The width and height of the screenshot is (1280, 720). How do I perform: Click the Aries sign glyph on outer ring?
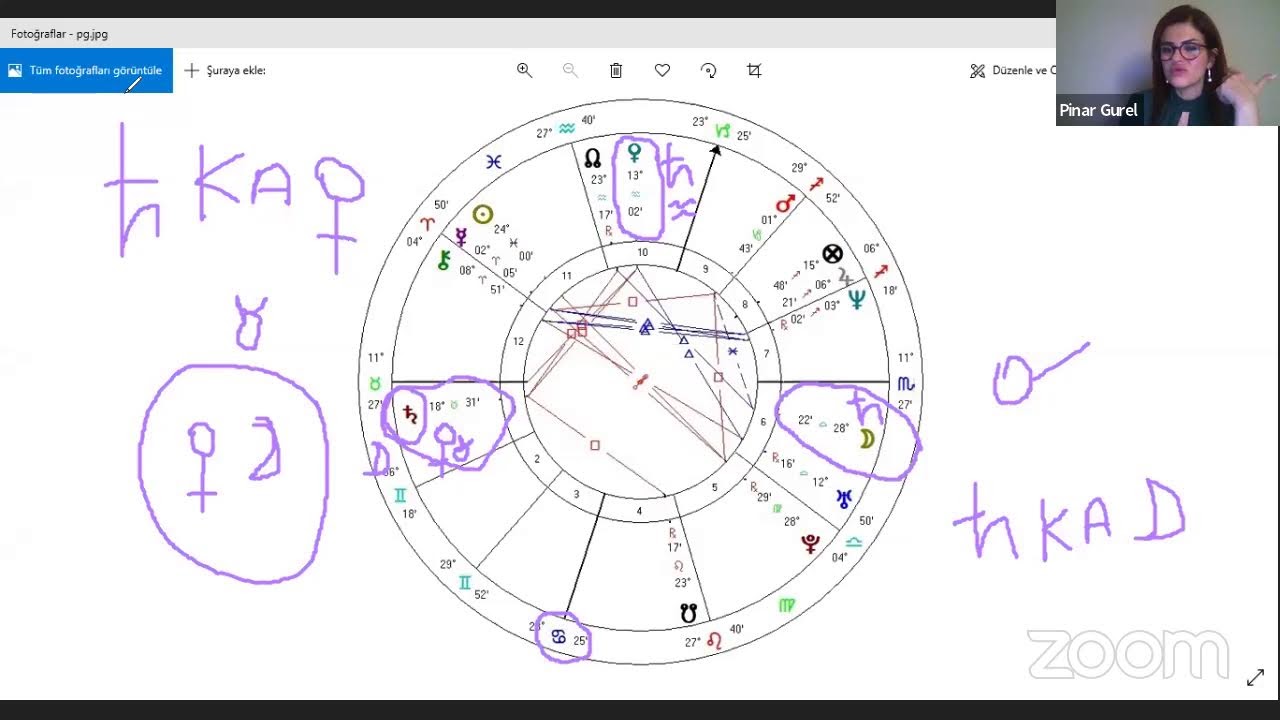click(429, 225)
